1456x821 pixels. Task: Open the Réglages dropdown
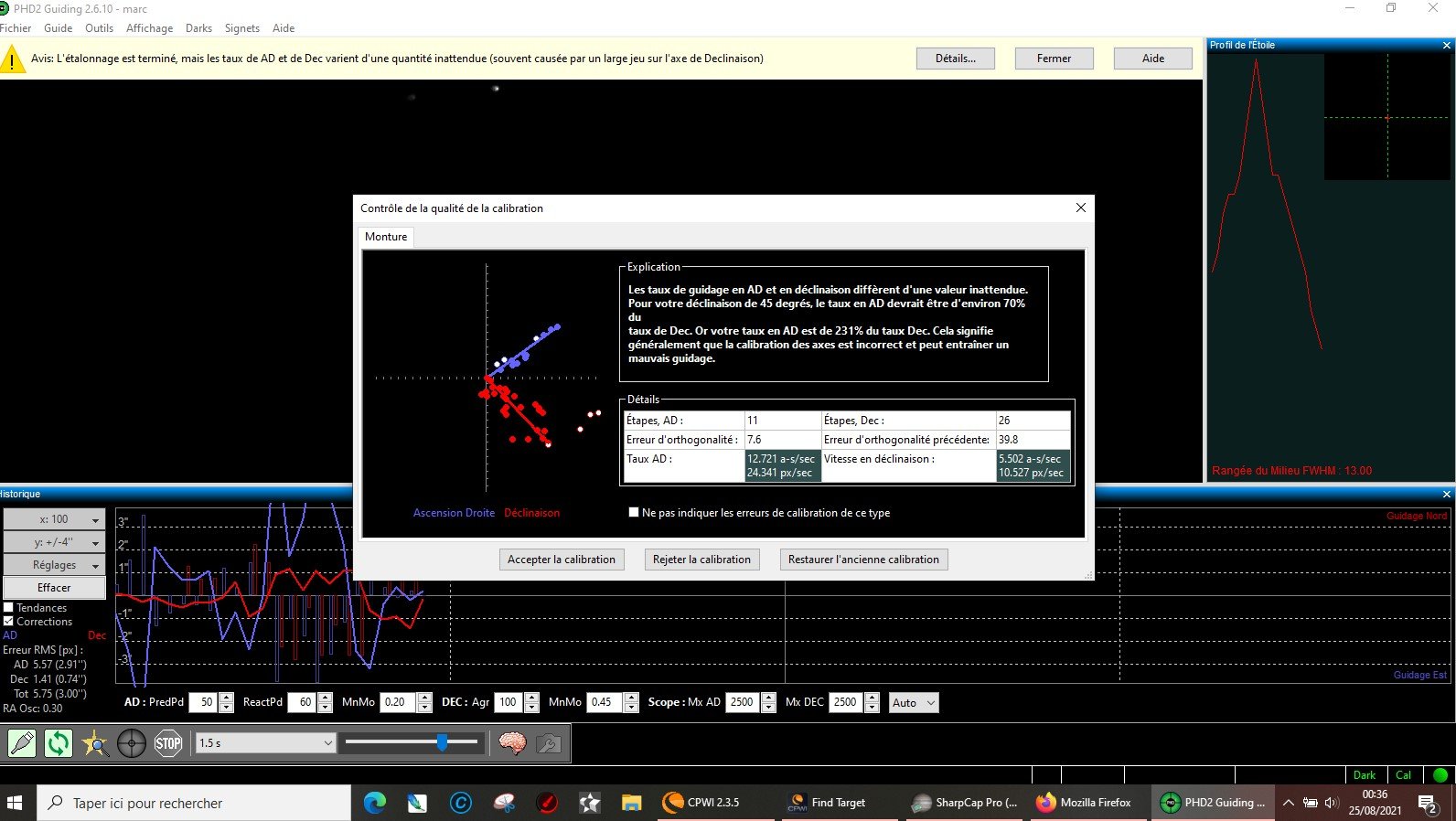tap(54, 565)
